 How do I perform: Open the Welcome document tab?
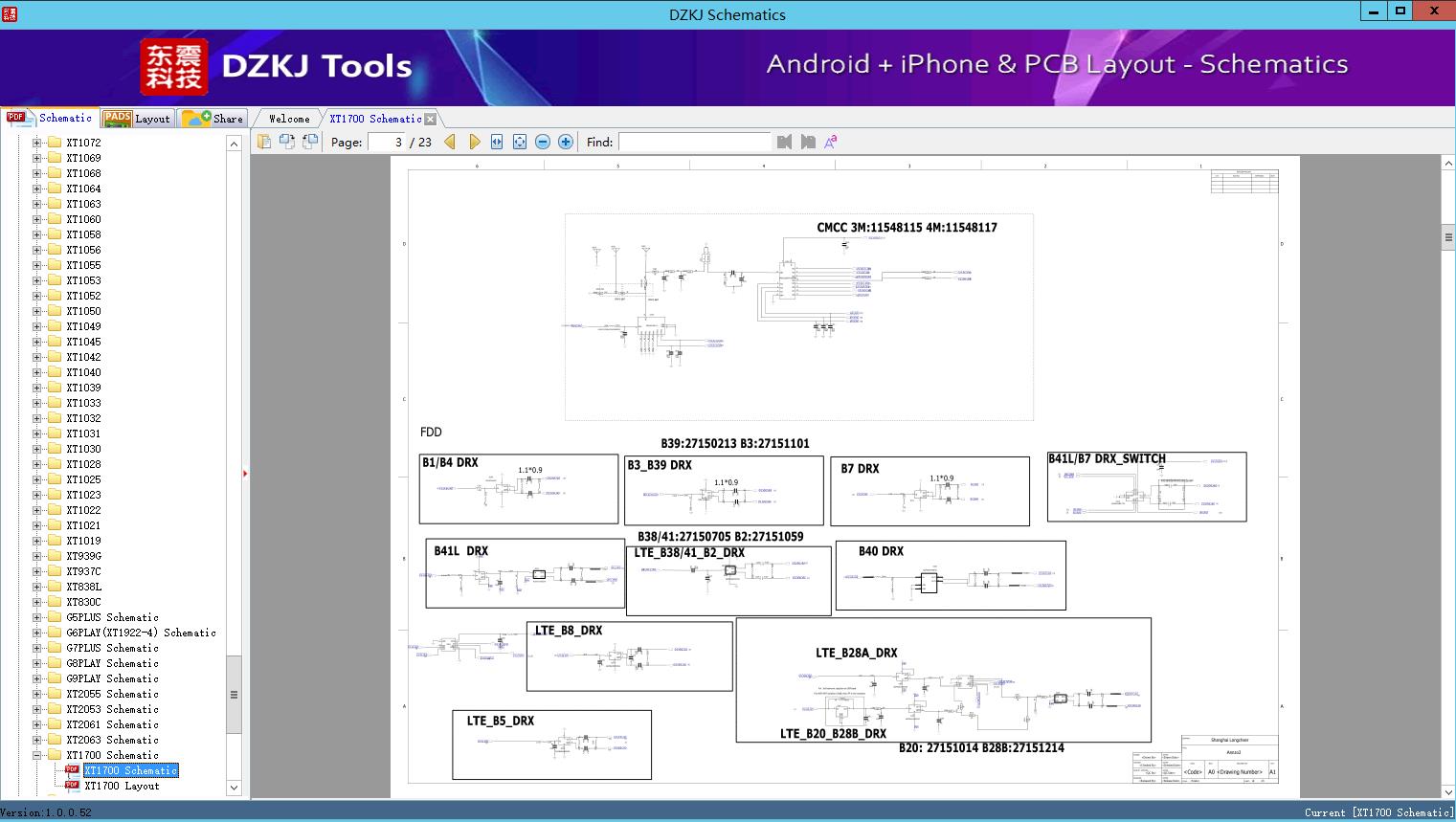(x=289, y=119)
